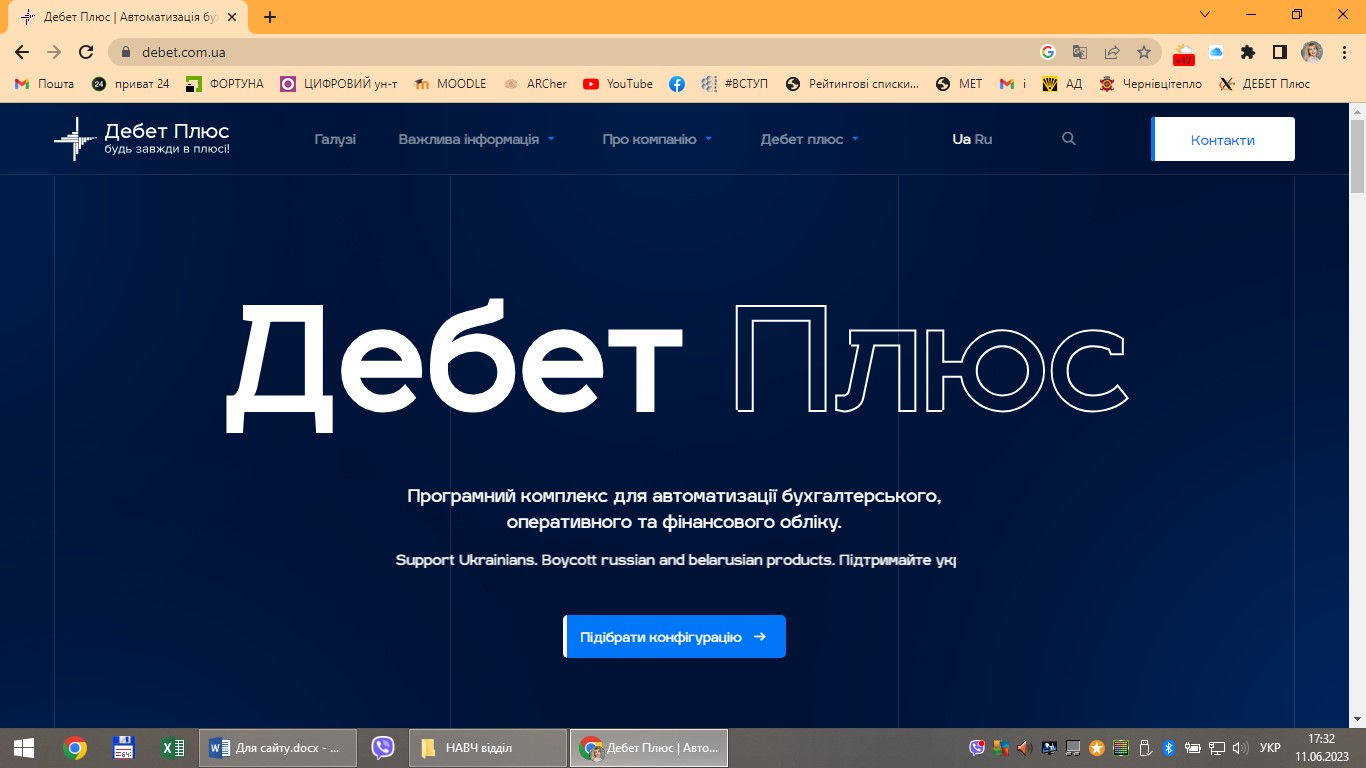Expand the Важлива інформація dropdown
The image size is (1366, 768).
click(476, 139)
